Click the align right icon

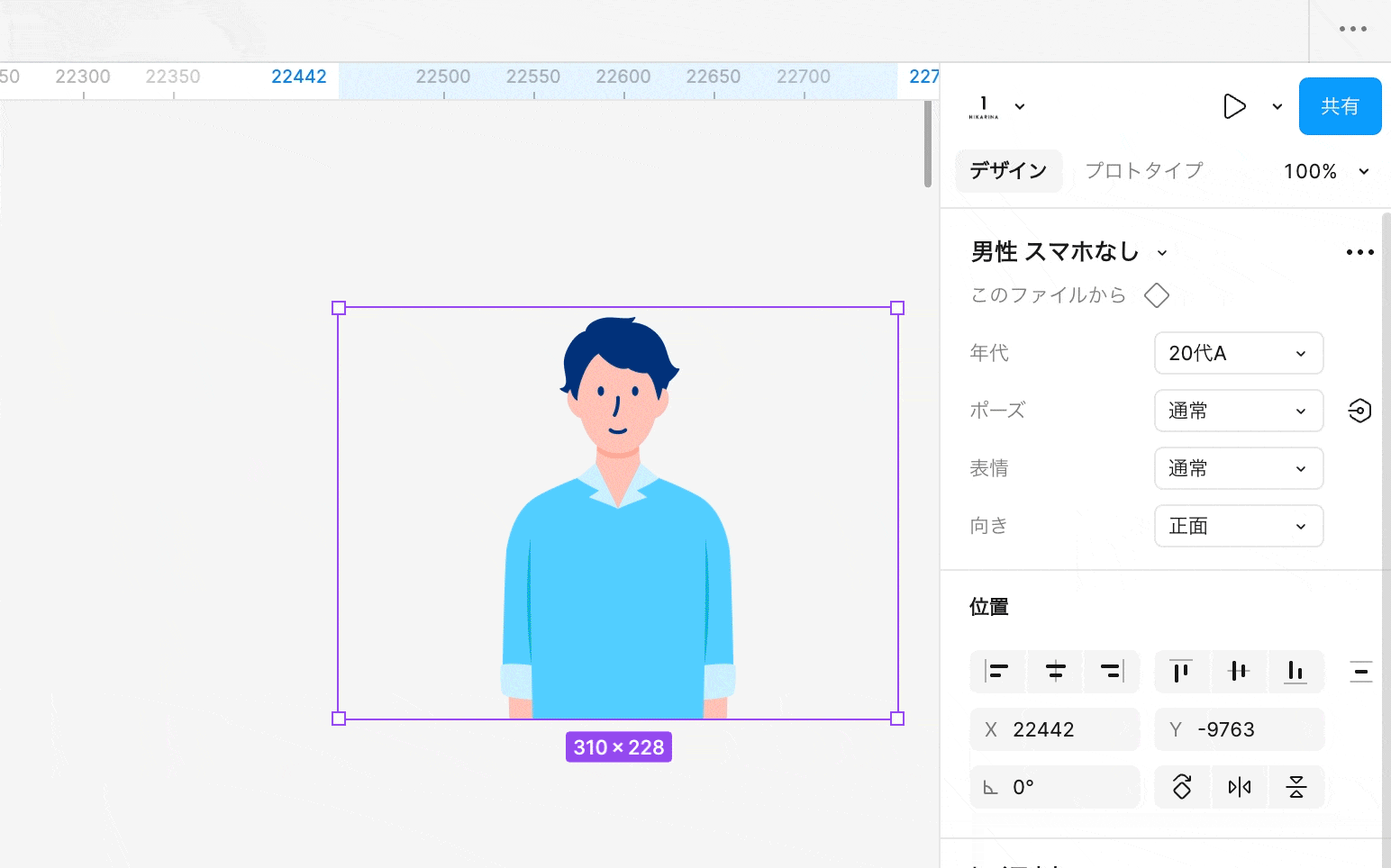pos(1112,672)
